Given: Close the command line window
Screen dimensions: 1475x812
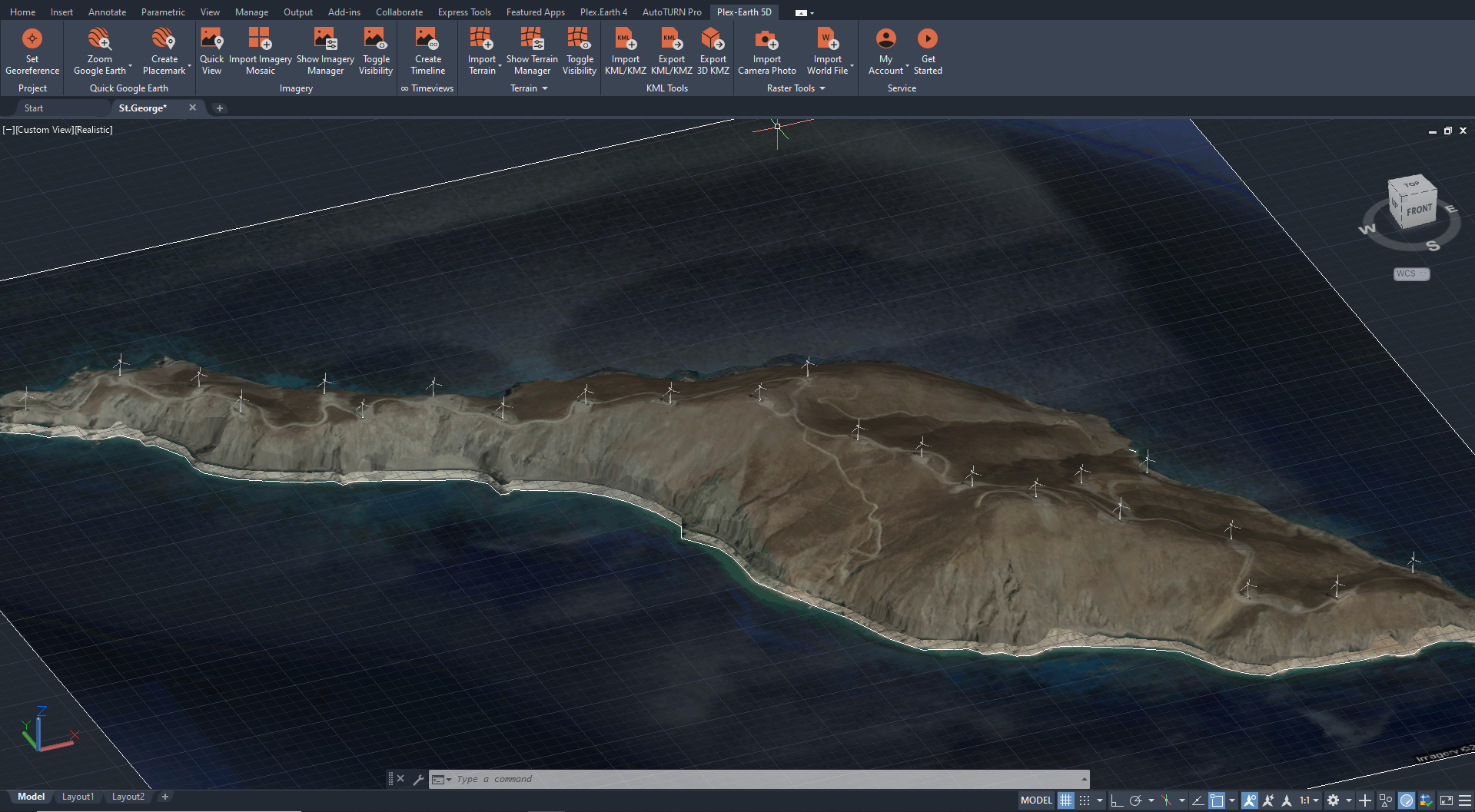Looking at the screenshot, I should (x=400, y=778).
